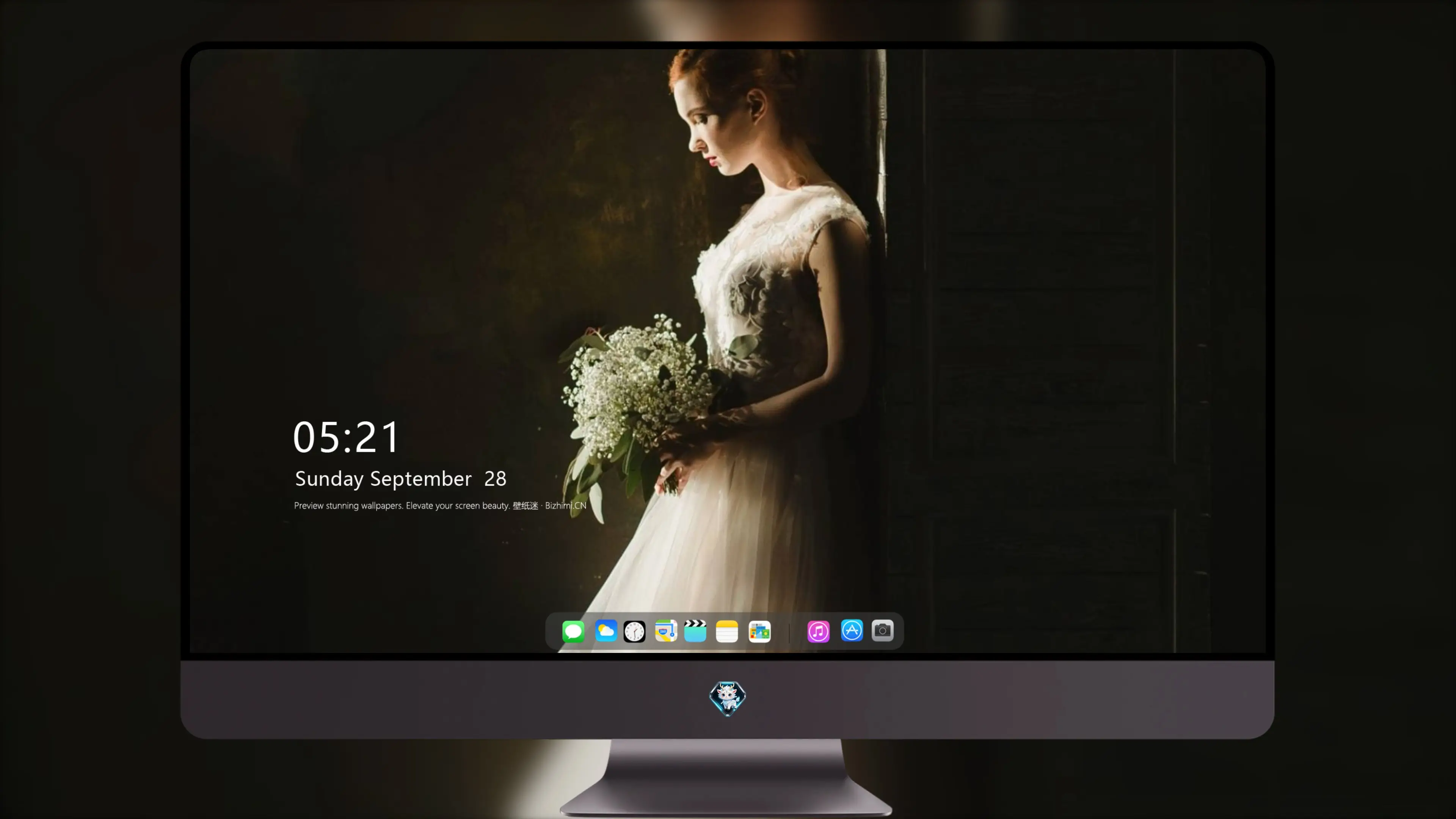Open the Photo Booth-style pictures icon
The width and height of the screenshot is (1456, 819).
click(759, 631)
